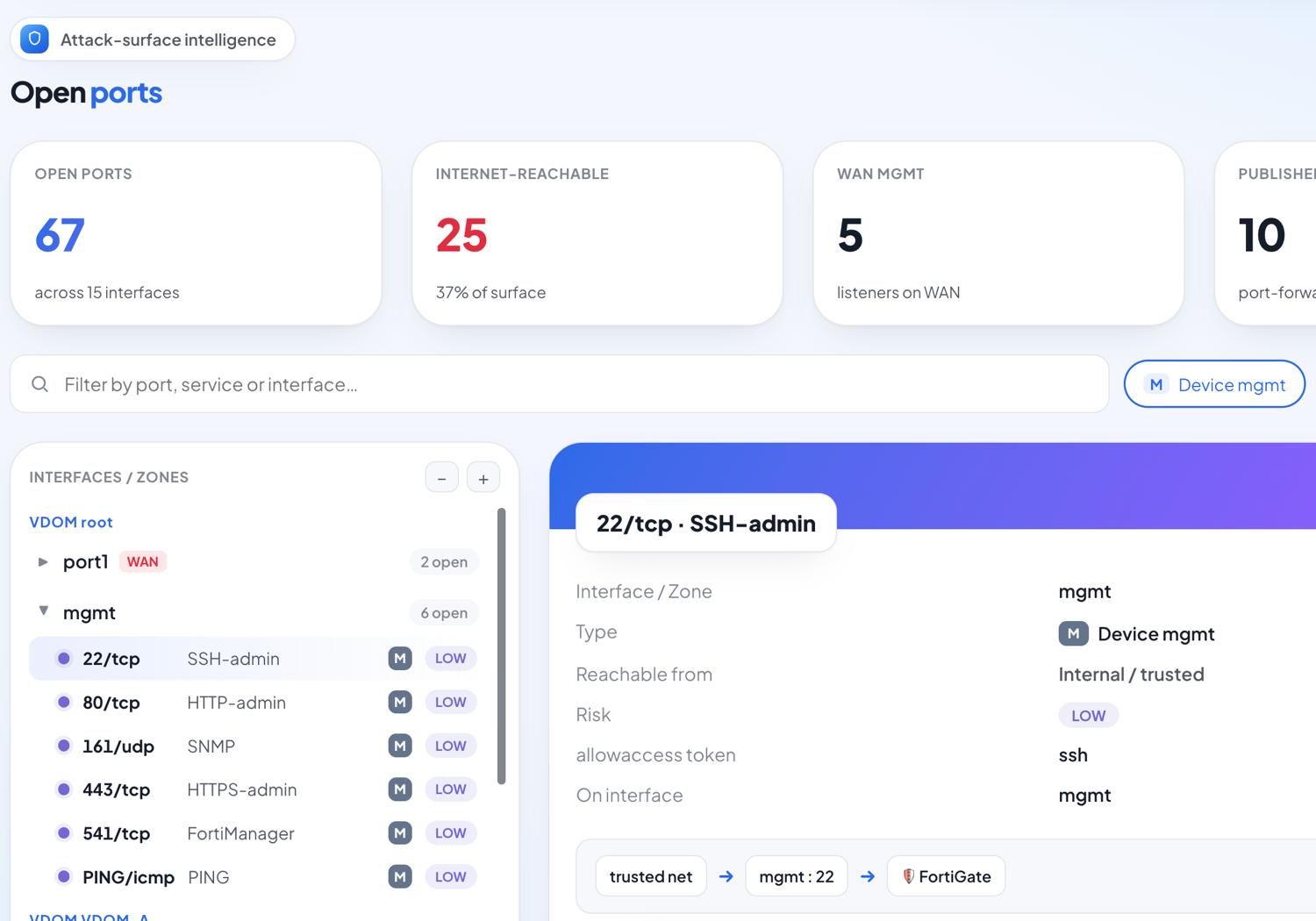Click the trusted net path chip
This screenshot has width=1316, height=921.
click(651, 876)
